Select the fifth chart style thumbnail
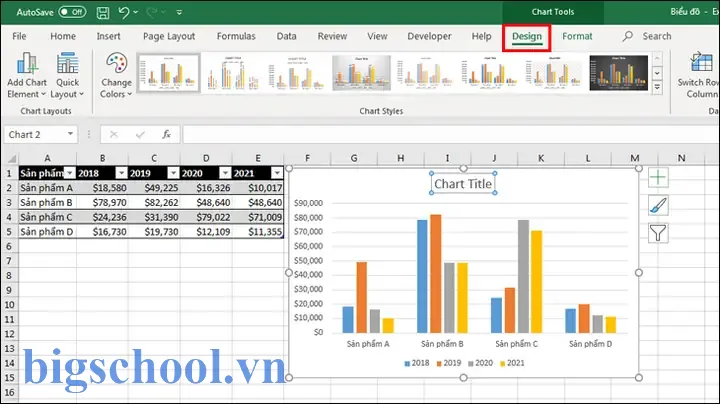This screenshot has height=404, width=720. coord(426,73)
